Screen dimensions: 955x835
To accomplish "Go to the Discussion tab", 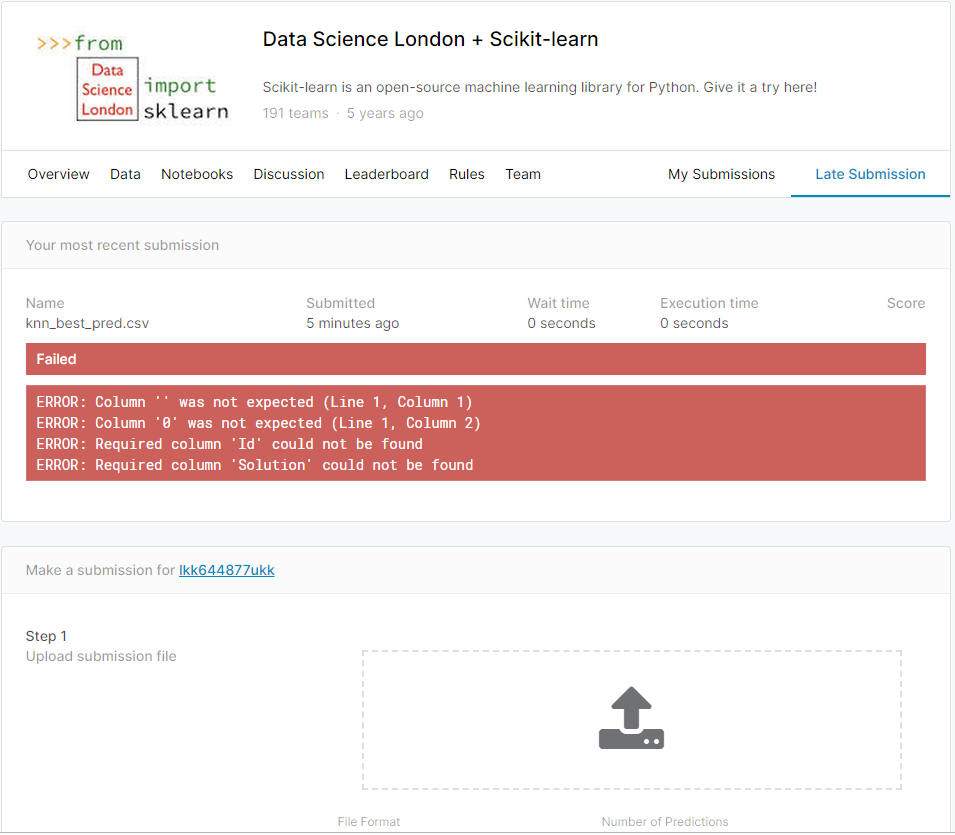I will pyautogui.click(x=289, y=174).
